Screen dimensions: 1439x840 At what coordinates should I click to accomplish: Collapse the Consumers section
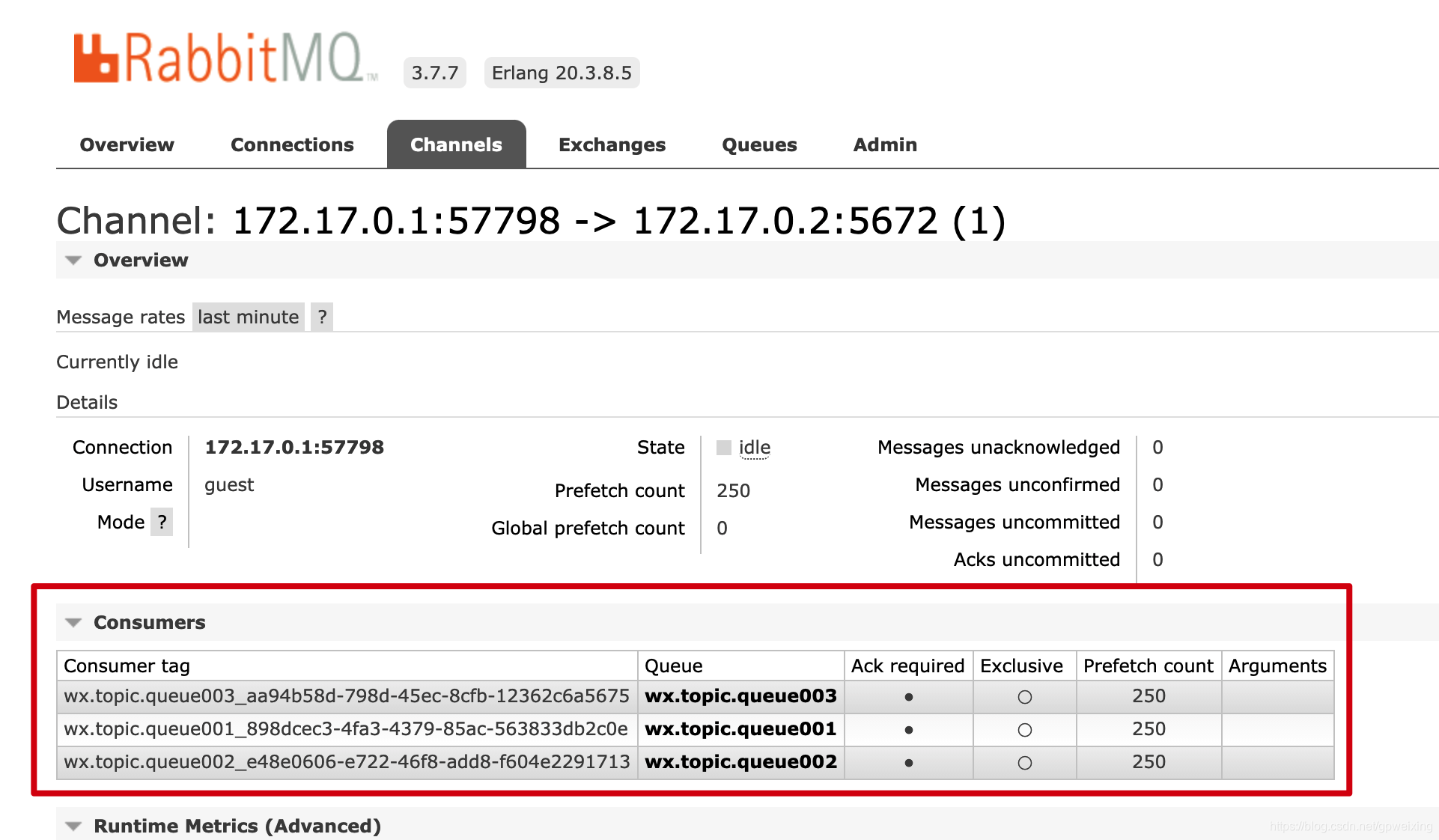[x=148, y=622]
